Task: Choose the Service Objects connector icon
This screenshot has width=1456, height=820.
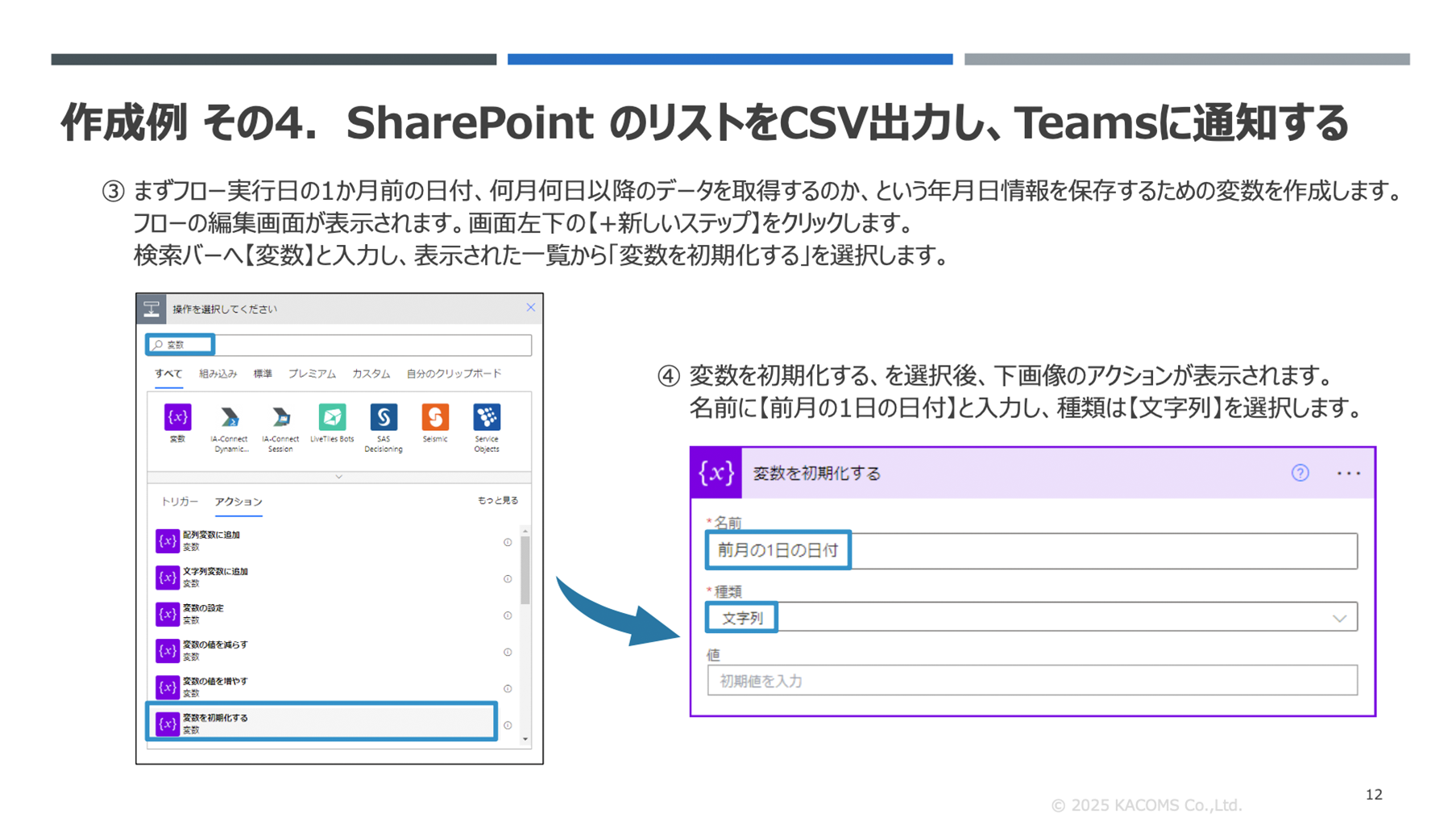Action: pyautogui.click(x=487, y=417)
